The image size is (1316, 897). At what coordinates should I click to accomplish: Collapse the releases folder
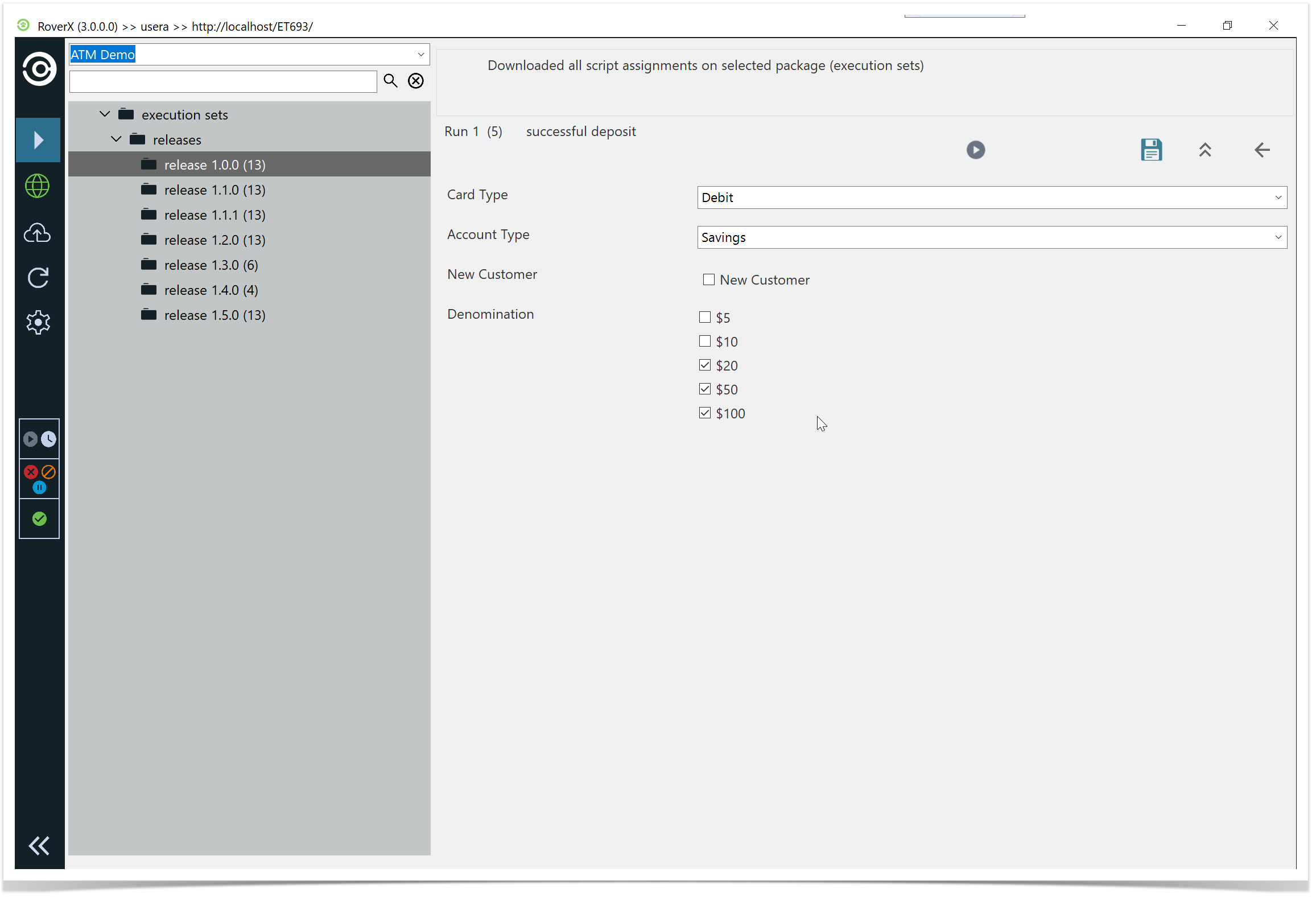[116, 139]
